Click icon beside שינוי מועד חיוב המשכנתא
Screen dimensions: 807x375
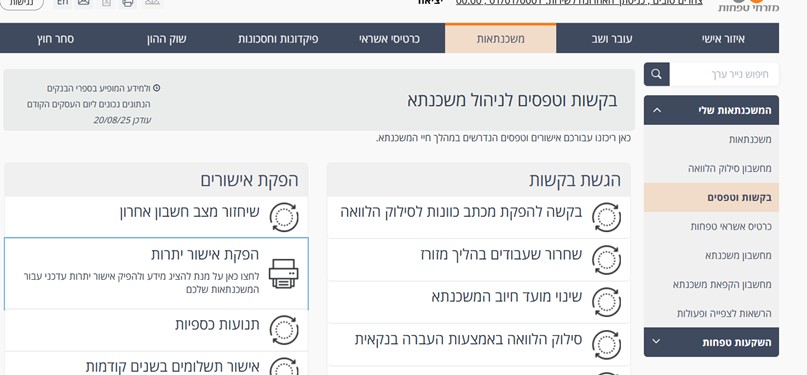(606, 302)
